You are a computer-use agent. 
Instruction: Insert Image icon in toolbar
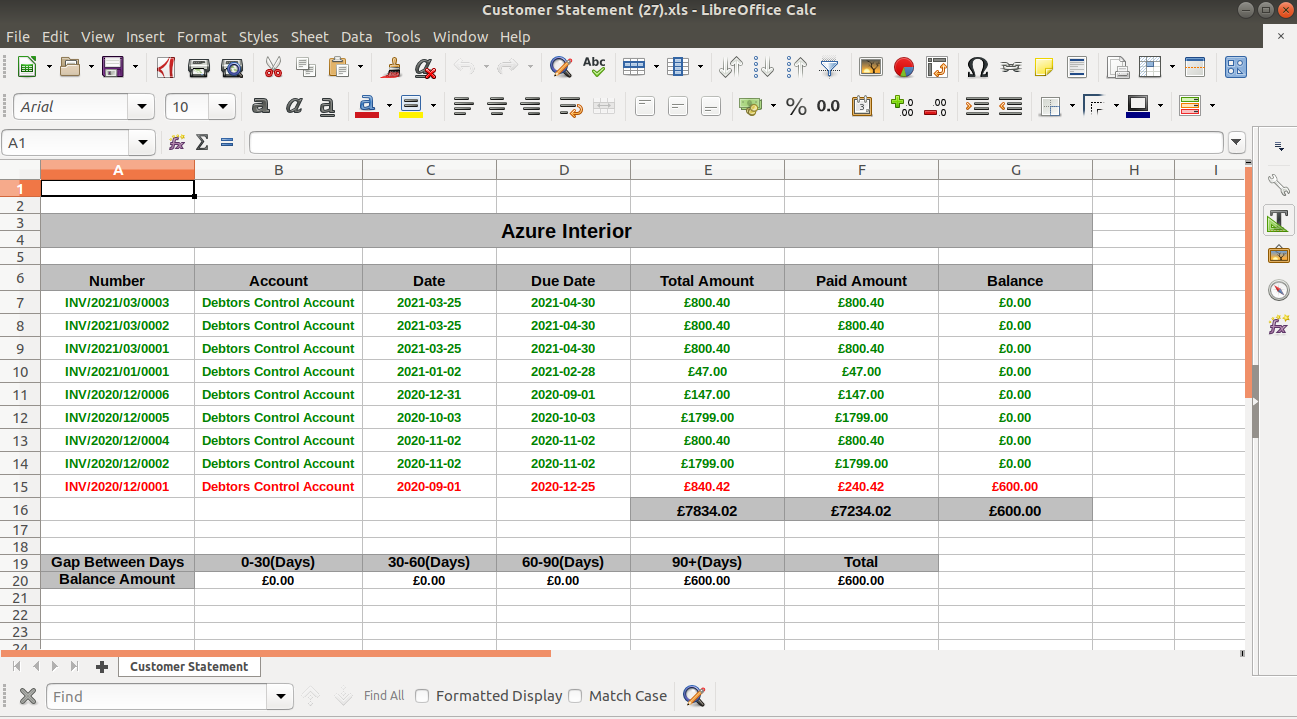(871, 67)
